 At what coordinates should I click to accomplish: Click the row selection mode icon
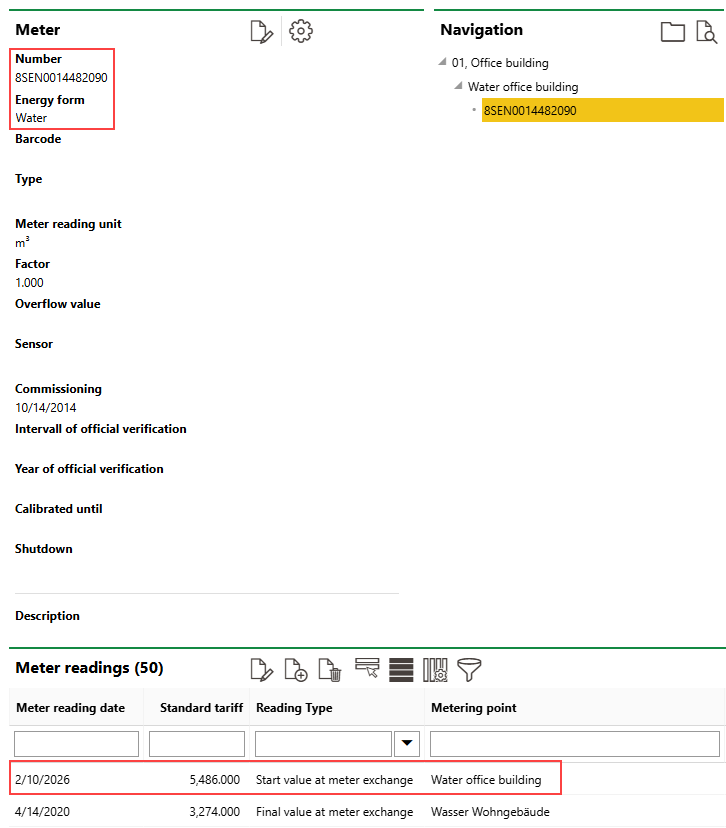coord(367,668)
